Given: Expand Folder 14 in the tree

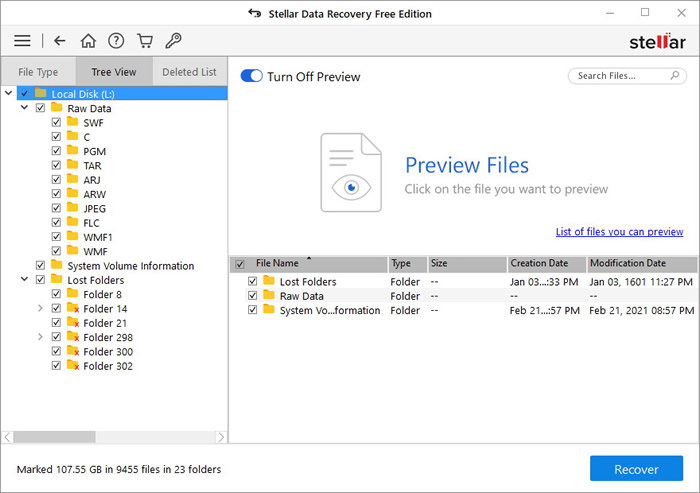Looking at the screenshot, I should point(40,309).
